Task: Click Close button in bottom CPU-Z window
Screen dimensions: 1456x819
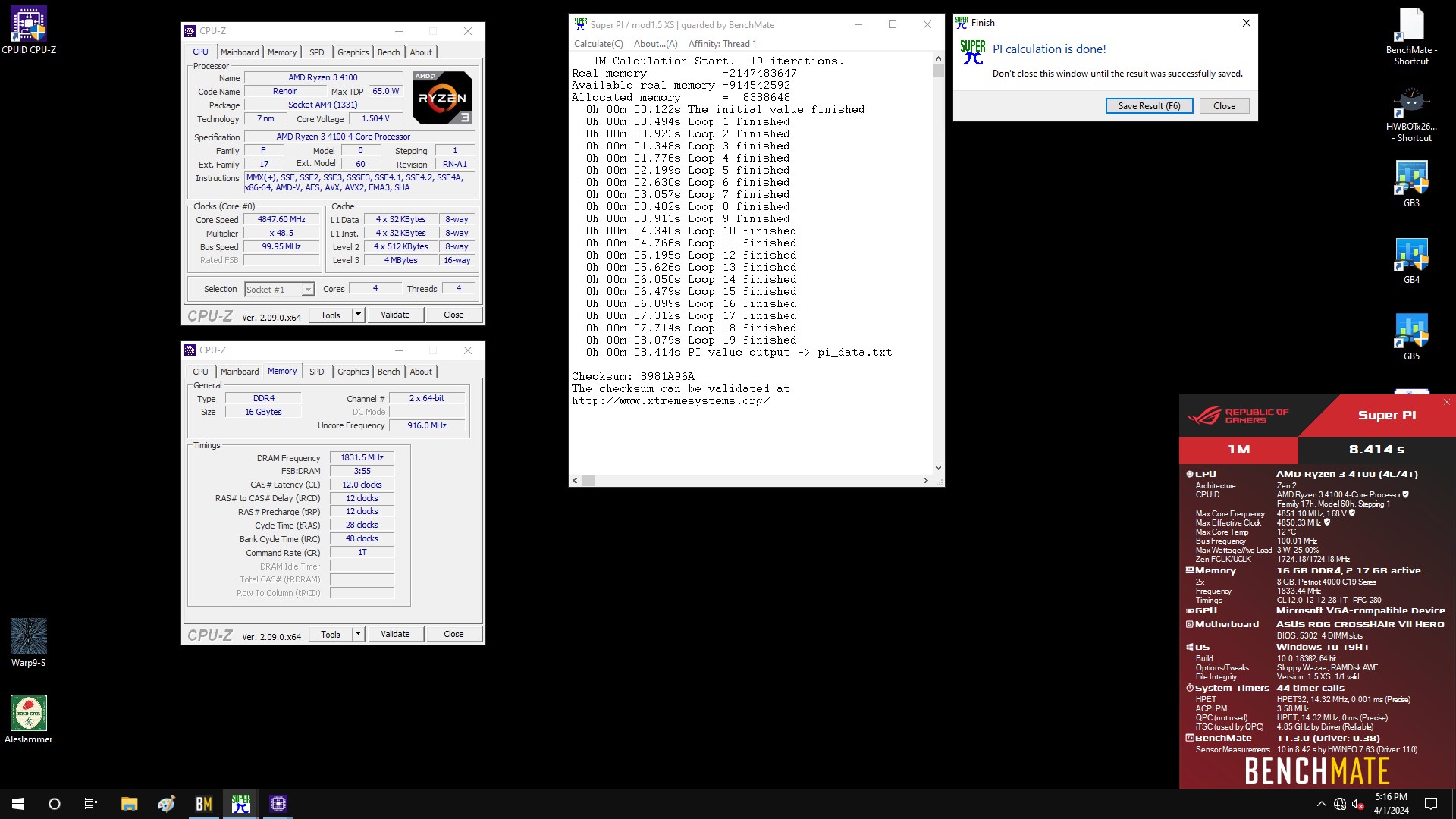Action: coord(453,634)
